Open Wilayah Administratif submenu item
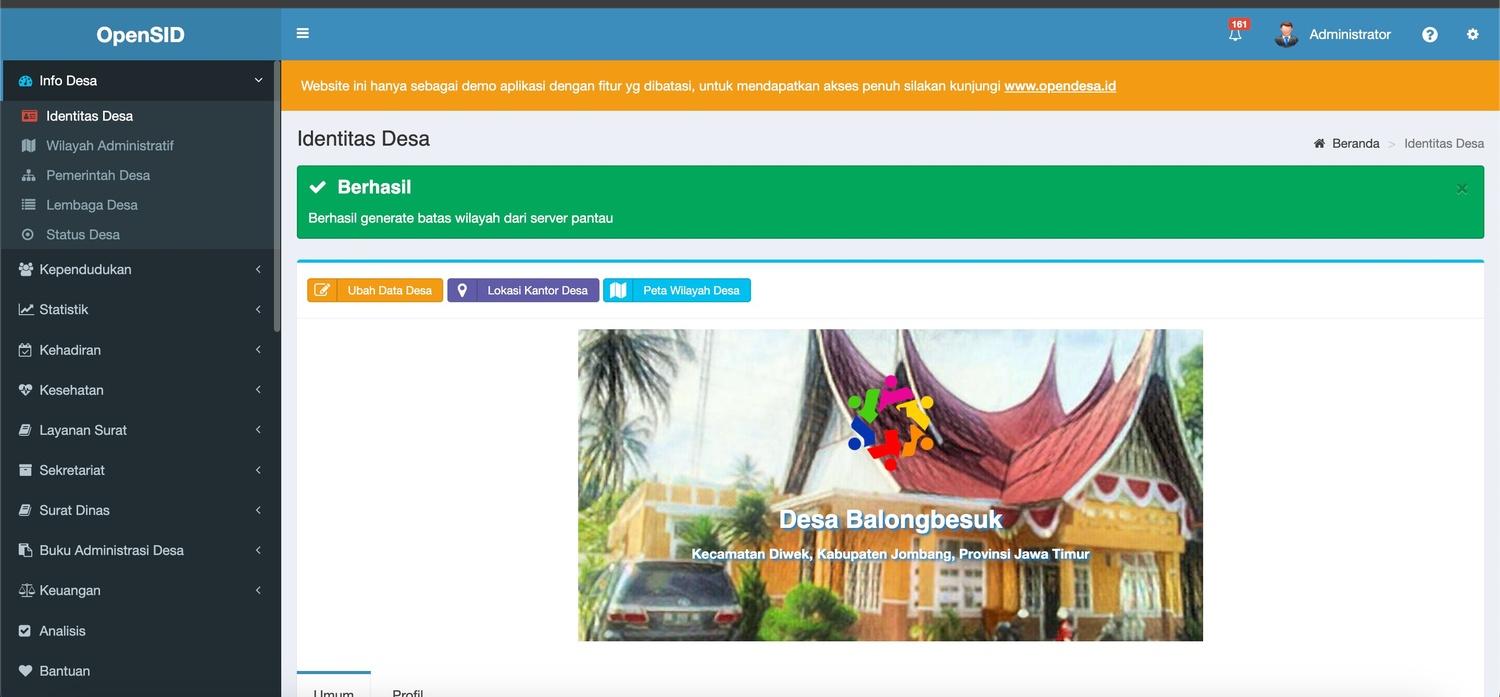Screen dimensions: 1500x697 pyautogui.click(x=110, y=146)
